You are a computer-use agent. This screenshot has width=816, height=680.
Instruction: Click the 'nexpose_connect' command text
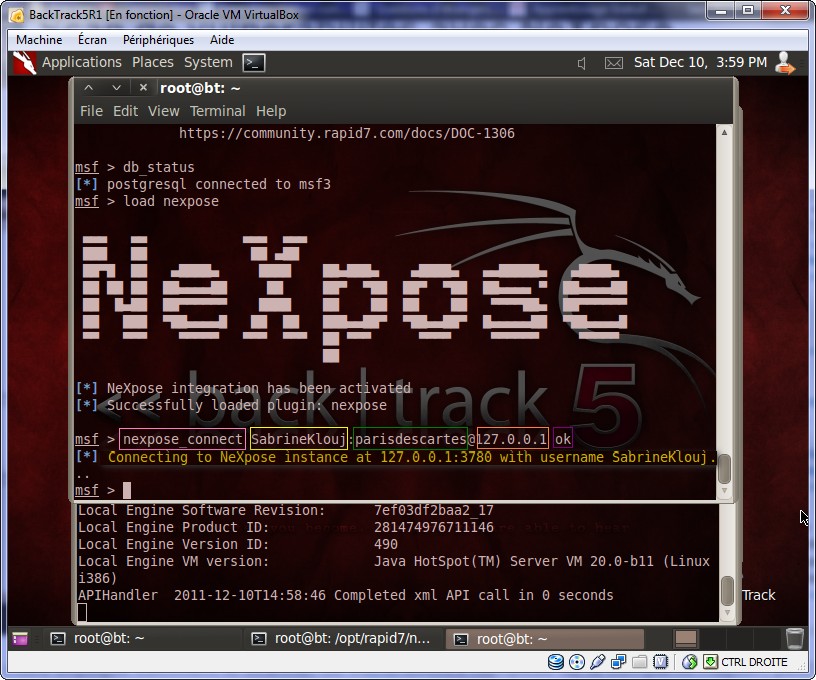click(183, 439)
